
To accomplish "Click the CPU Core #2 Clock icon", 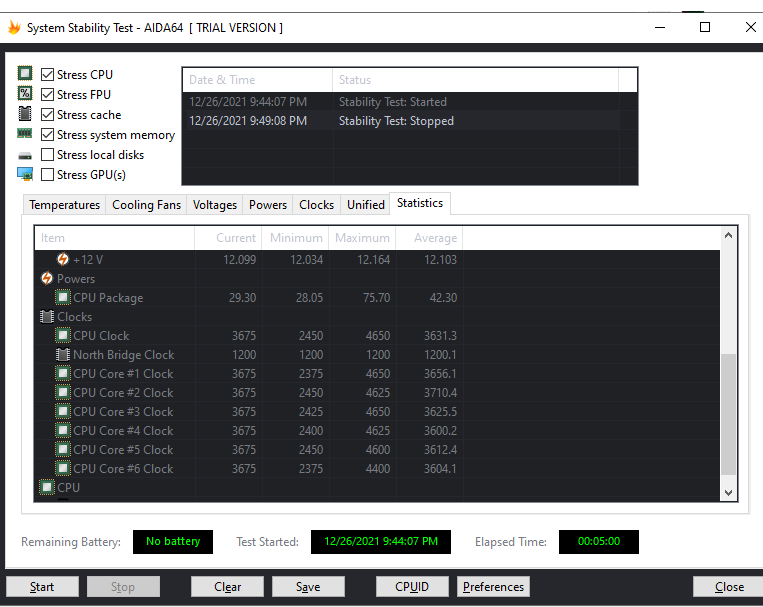I will coord(63,392).
